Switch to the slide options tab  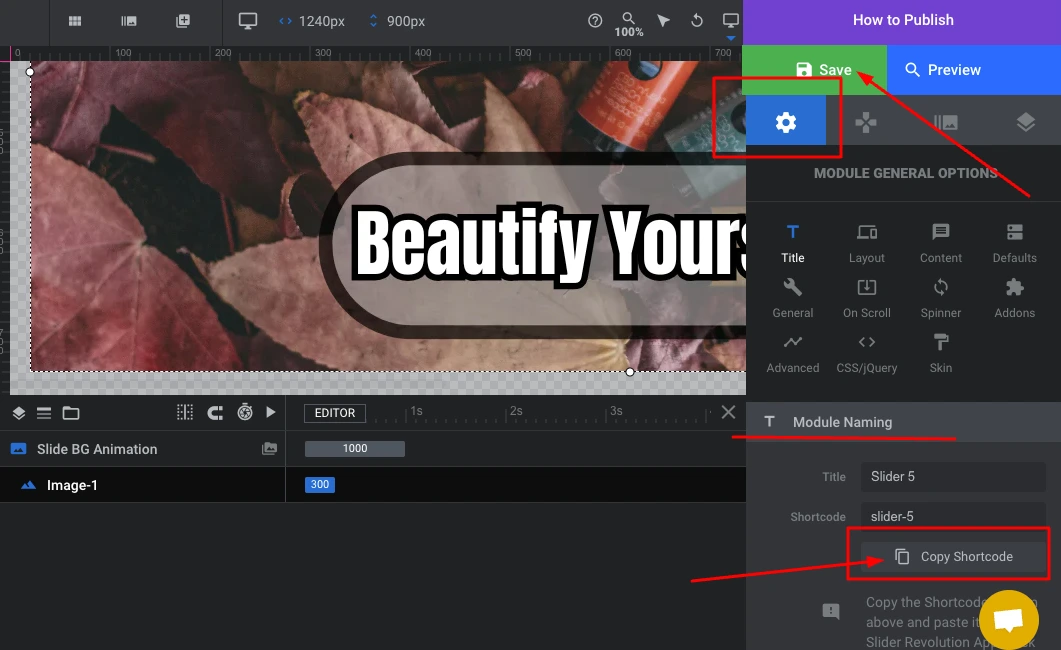click(x=946, y=122)
